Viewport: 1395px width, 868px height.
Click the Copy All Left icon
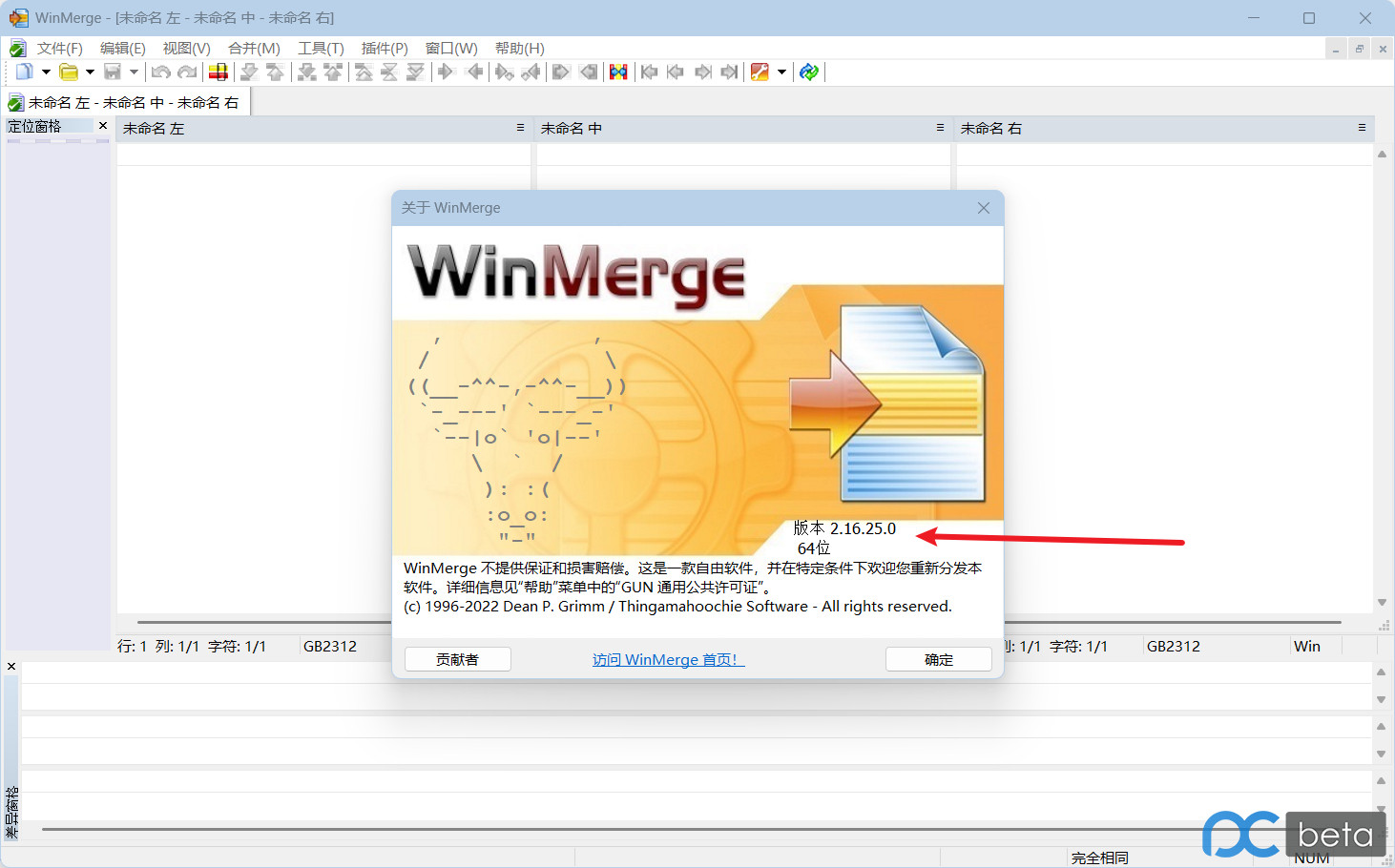(589, 72)
